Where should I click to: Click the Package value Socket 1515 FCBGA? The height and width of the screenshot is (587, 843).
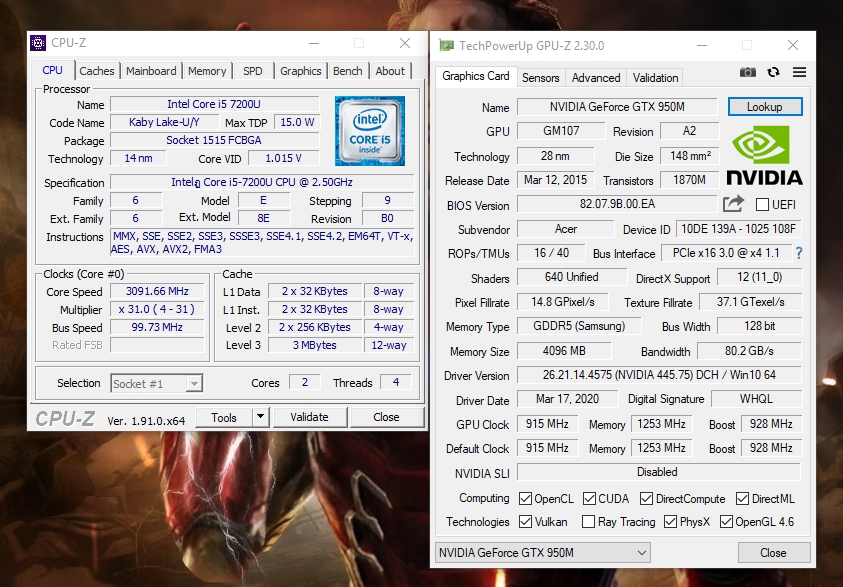(215, 140)
